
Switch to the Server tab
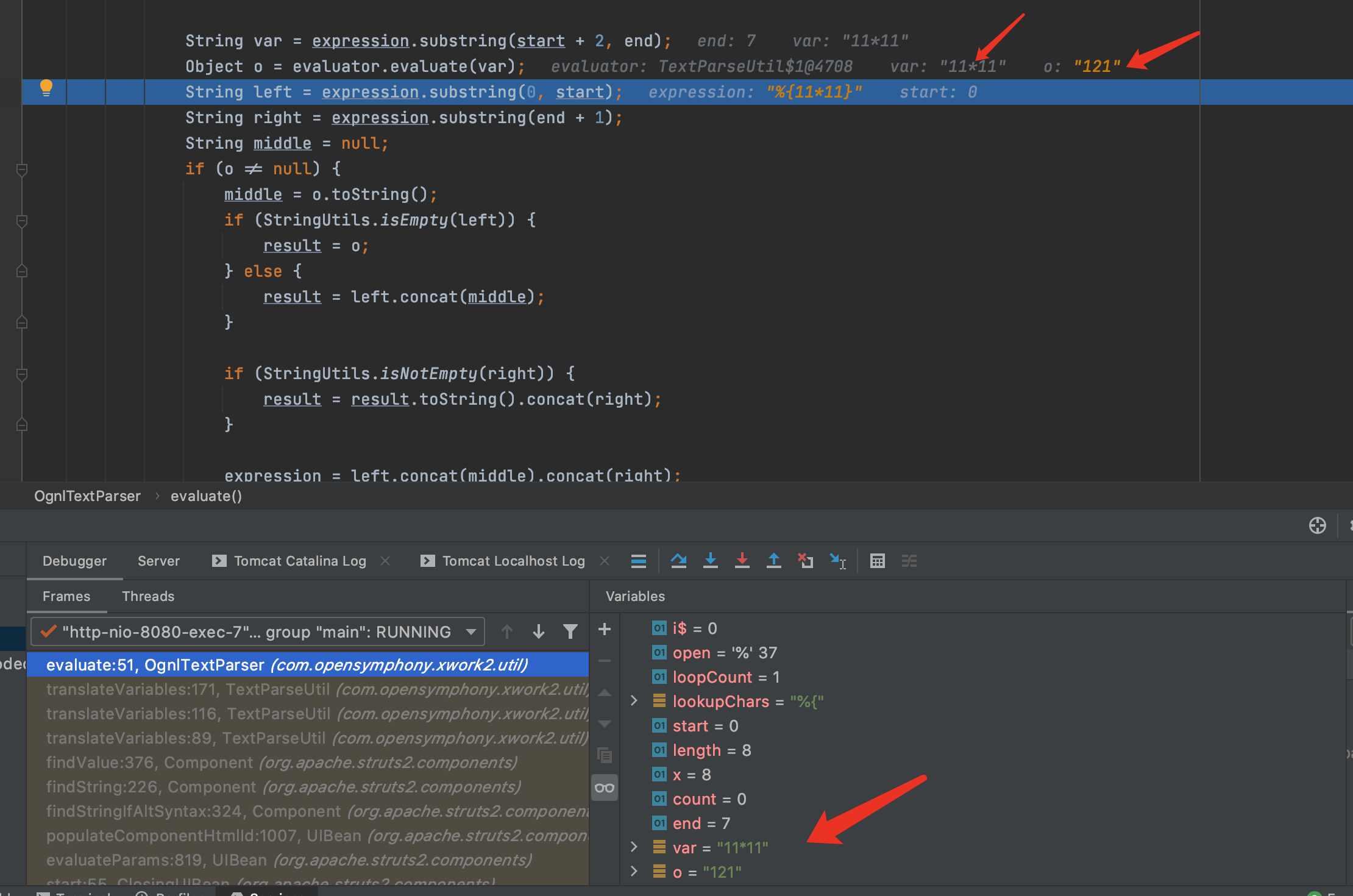(x=158, y=561)
